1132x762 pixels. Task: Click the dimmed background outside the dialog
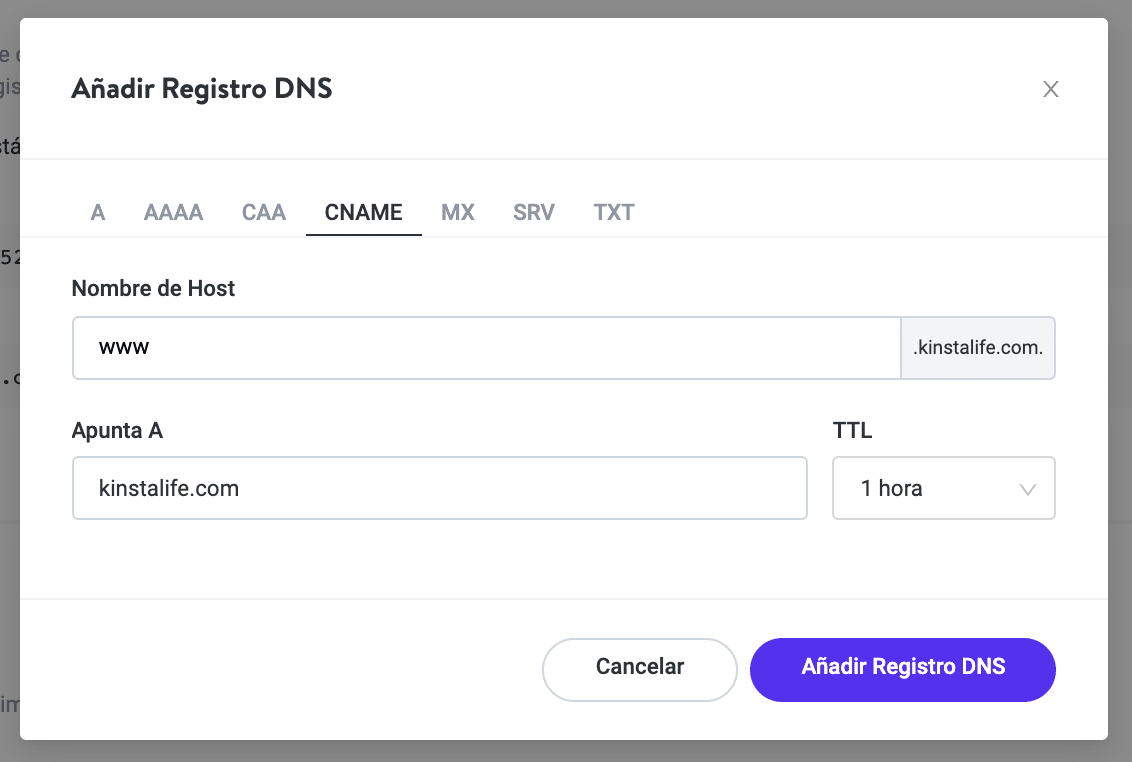click(x=1120, y=400)
